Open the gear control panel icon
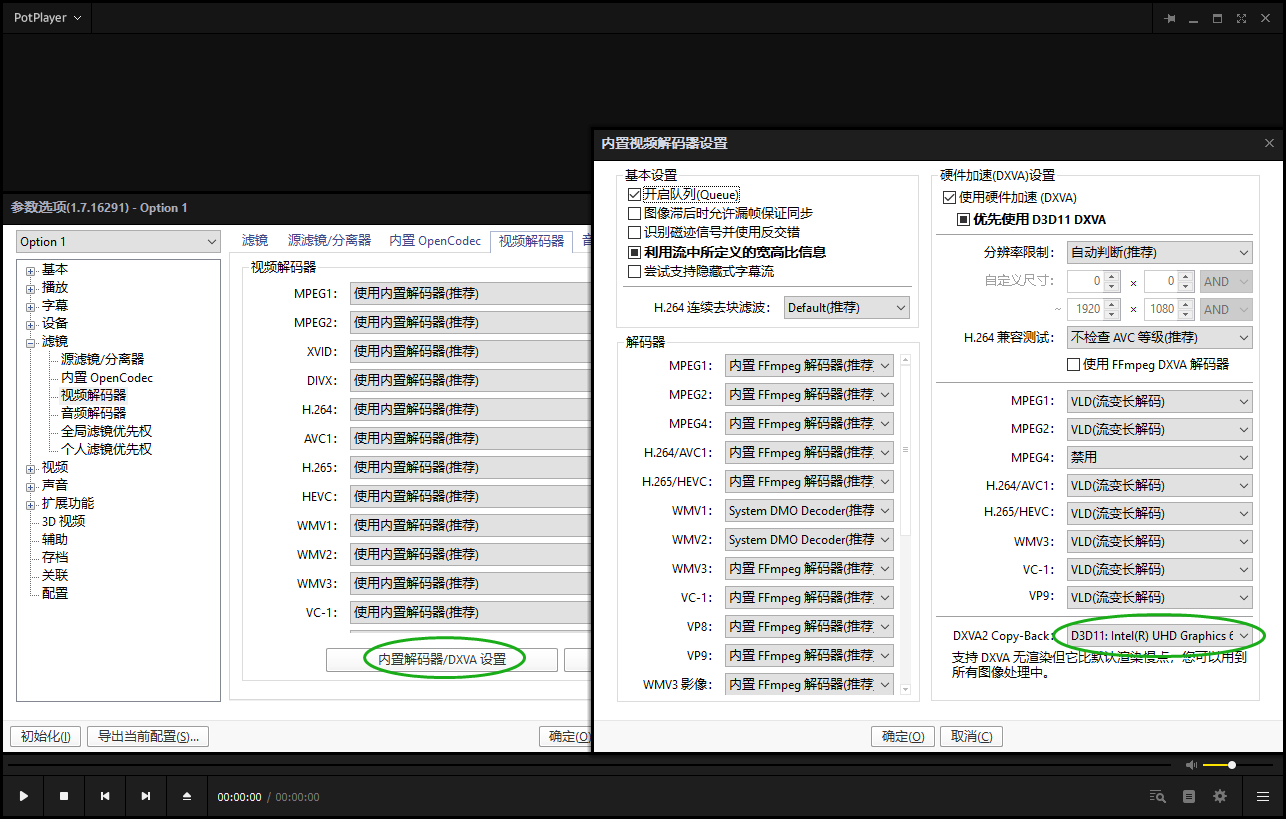 point(1220,797)
